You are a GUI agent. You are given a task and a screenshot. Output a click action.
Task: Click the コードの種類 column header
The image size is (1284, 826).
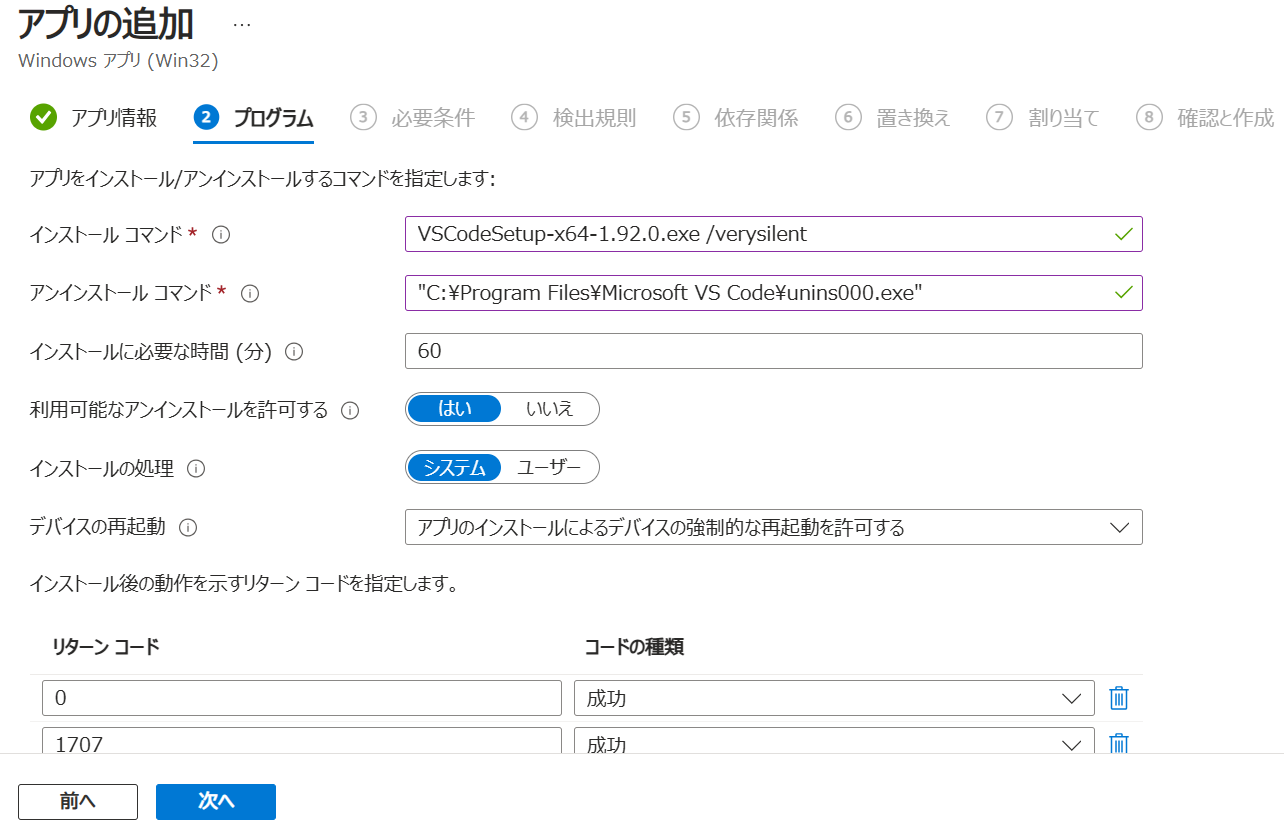coord(634,646)
